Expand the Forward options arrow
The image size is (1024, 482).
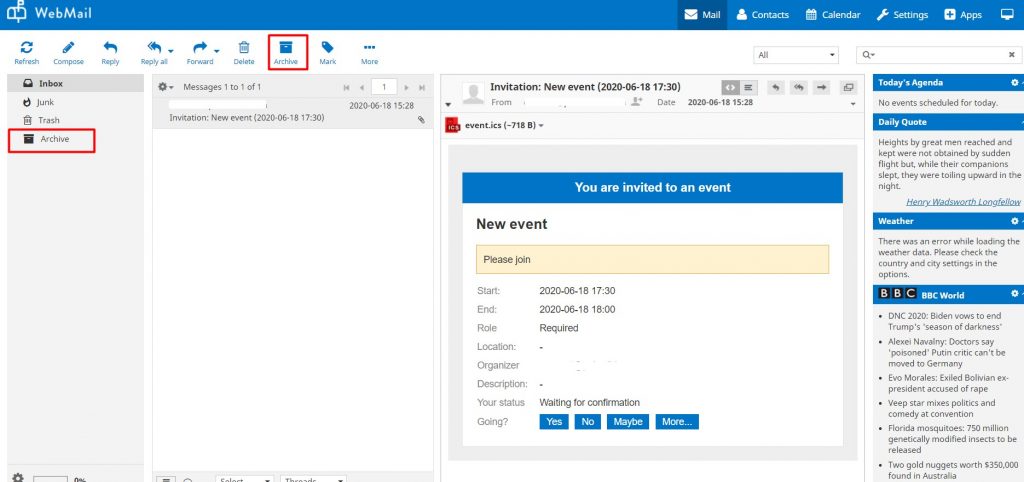216,50
